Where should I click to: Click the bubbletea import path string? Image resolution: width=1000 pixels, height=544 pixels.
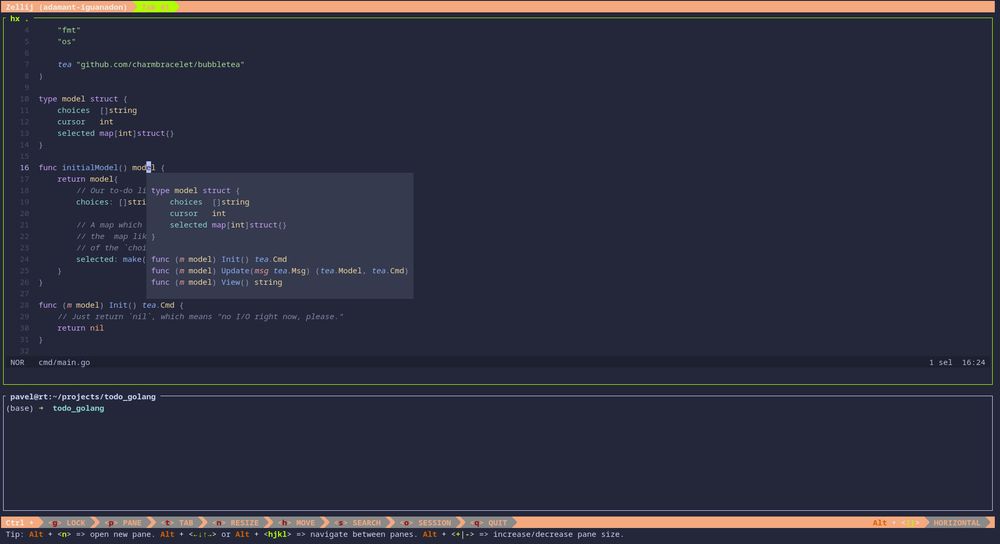160,64
